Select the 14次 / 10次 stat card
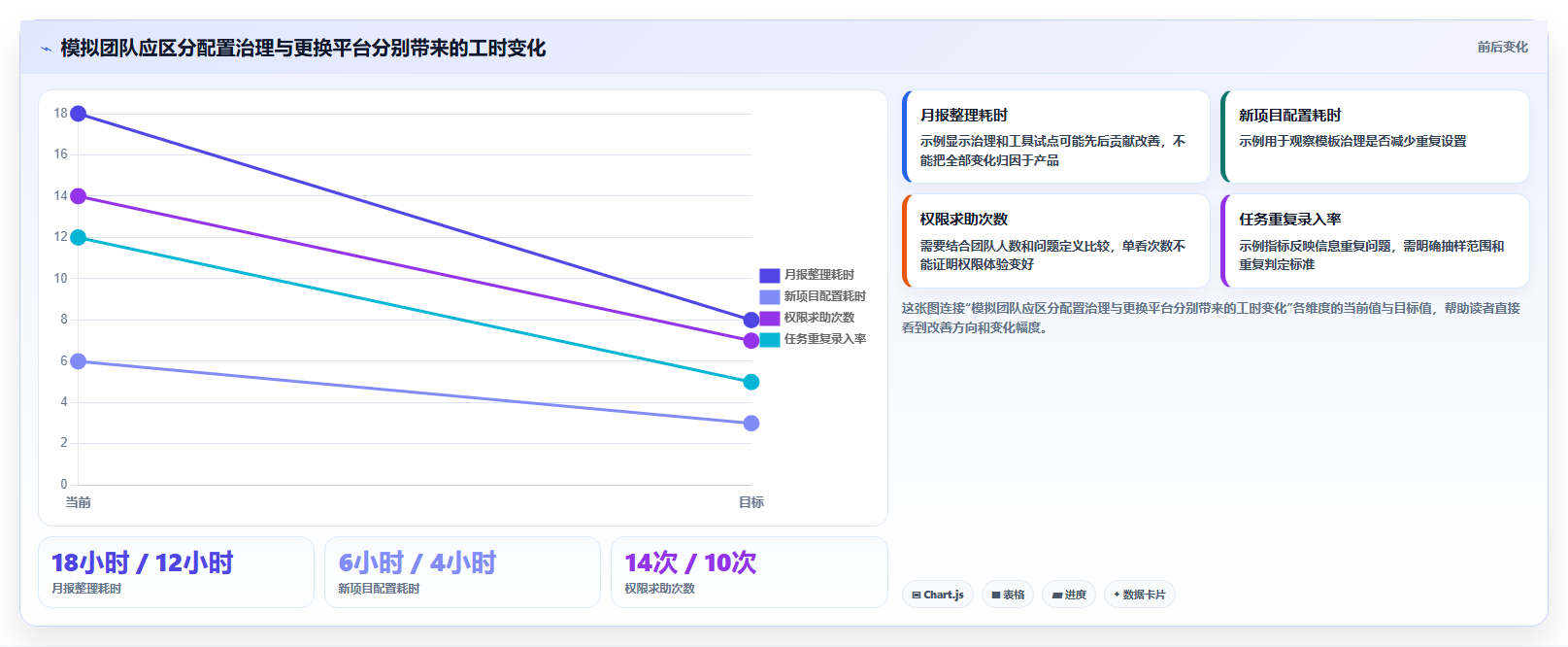 tap(750, 572)
